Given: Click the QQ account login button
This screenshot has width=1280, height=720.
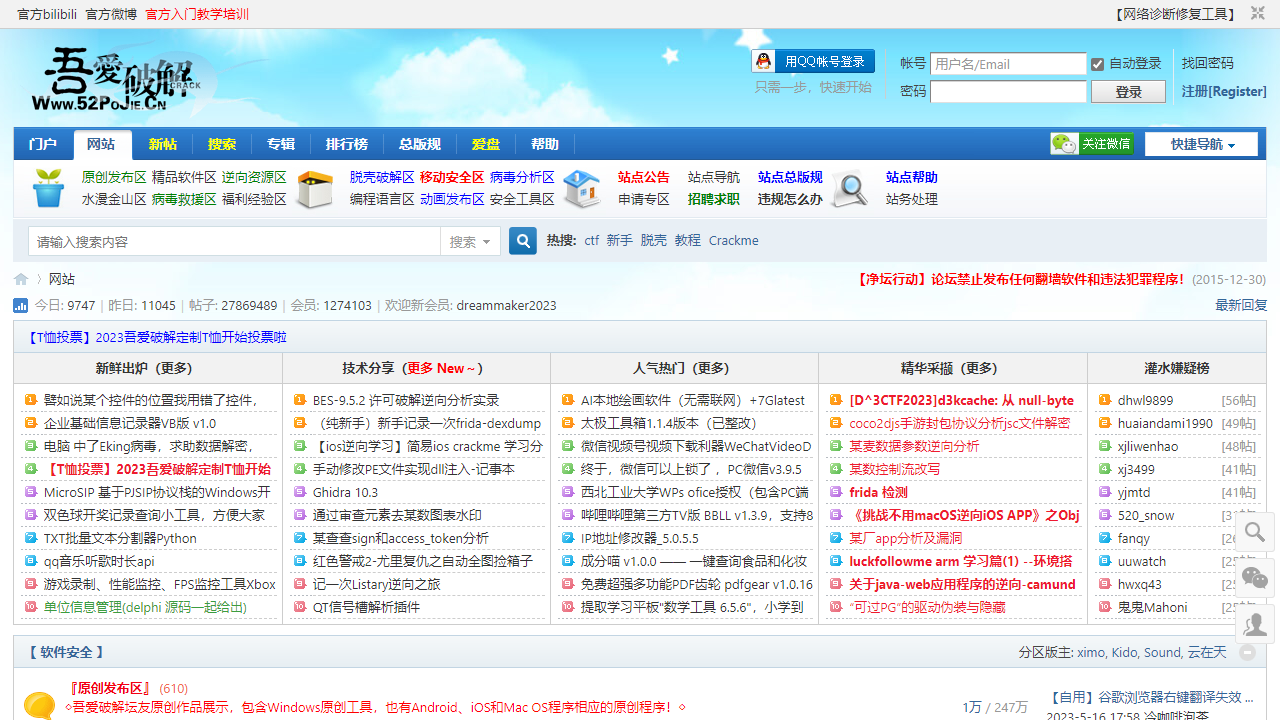Looking at the screenshot, I should 813,61.
